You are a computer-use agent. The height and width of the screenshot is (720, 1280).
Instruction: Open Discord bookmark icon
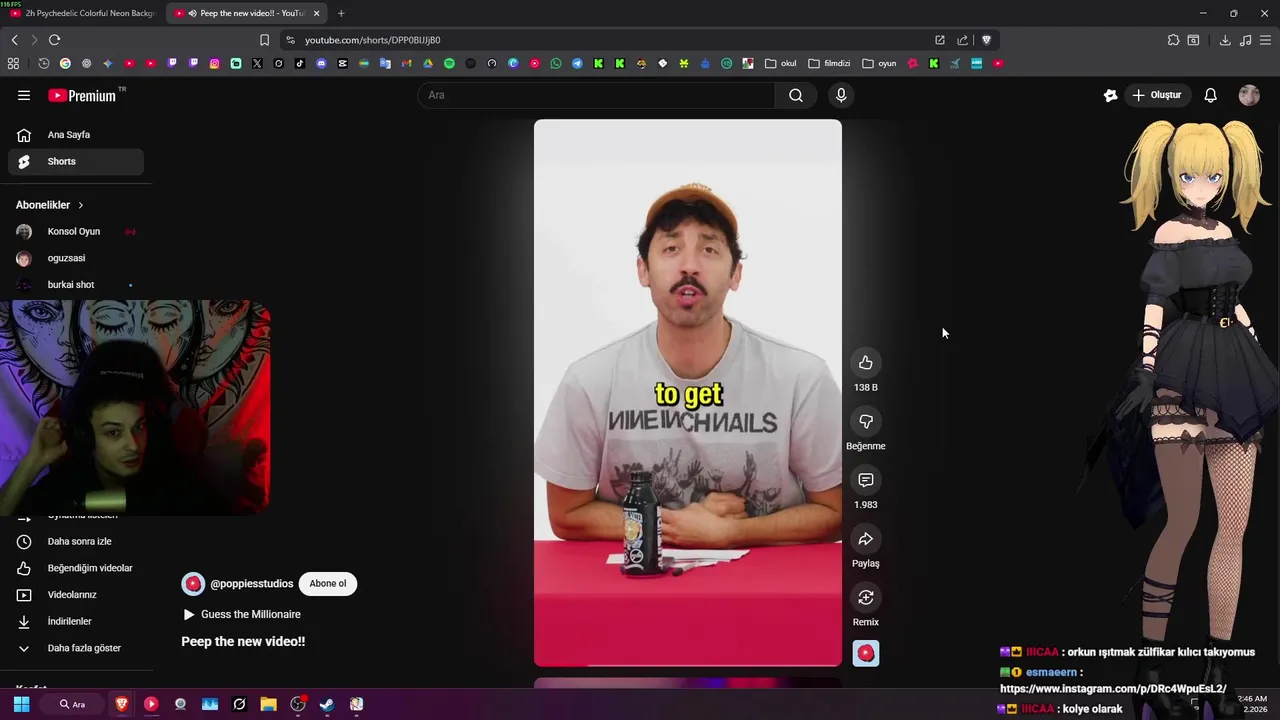[321, 63]
